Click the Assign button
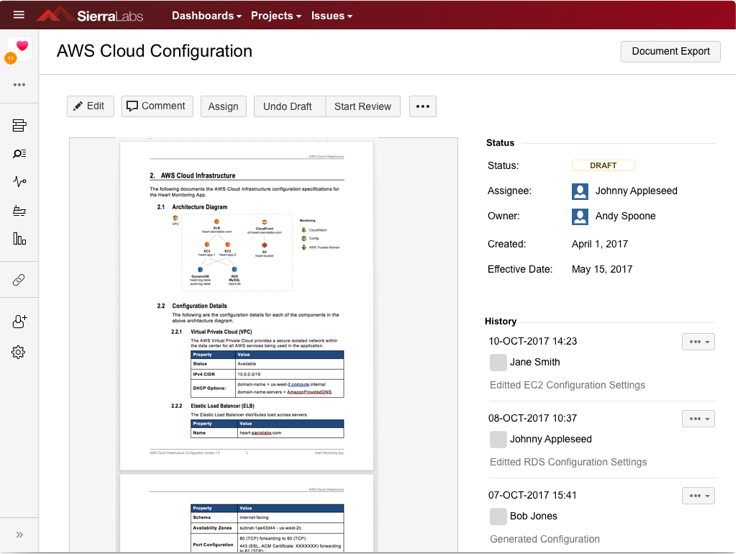This screenshot has height=554, width=736. tap(223, 107)
